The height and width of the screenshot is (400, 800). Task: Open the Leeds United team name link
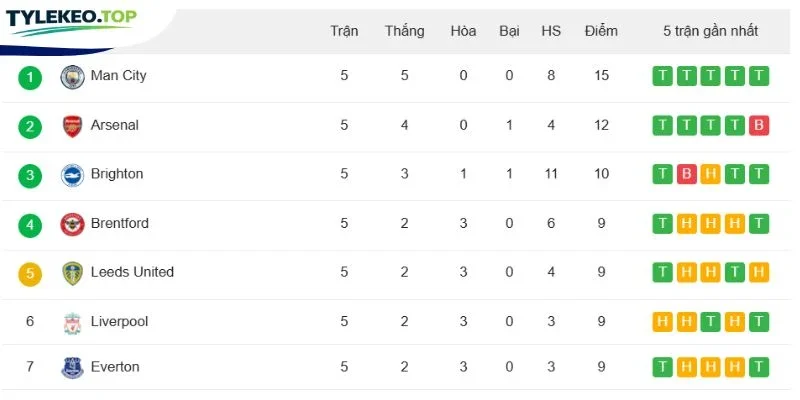[x=132, y=272]
